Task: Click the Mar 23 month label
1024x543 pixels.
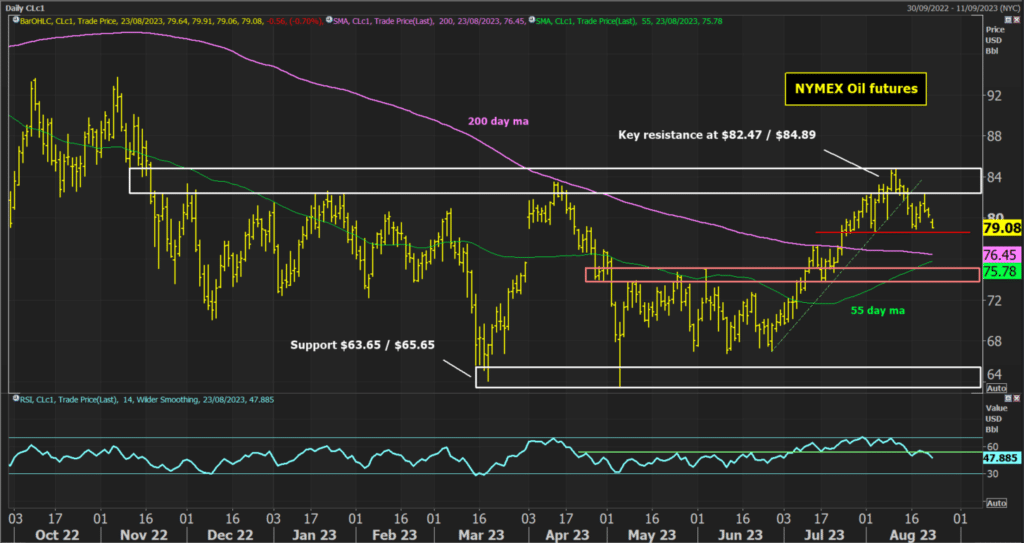Action: click(479, 535)
